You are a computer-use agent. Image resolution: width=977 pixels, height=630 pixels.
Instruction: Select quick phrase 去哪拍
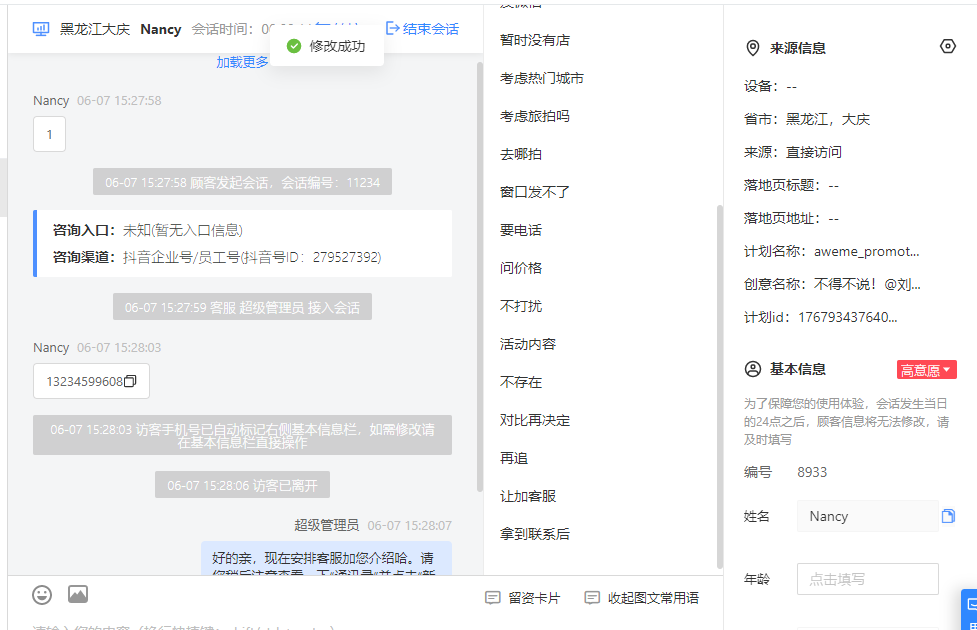[x=521, y=154]
